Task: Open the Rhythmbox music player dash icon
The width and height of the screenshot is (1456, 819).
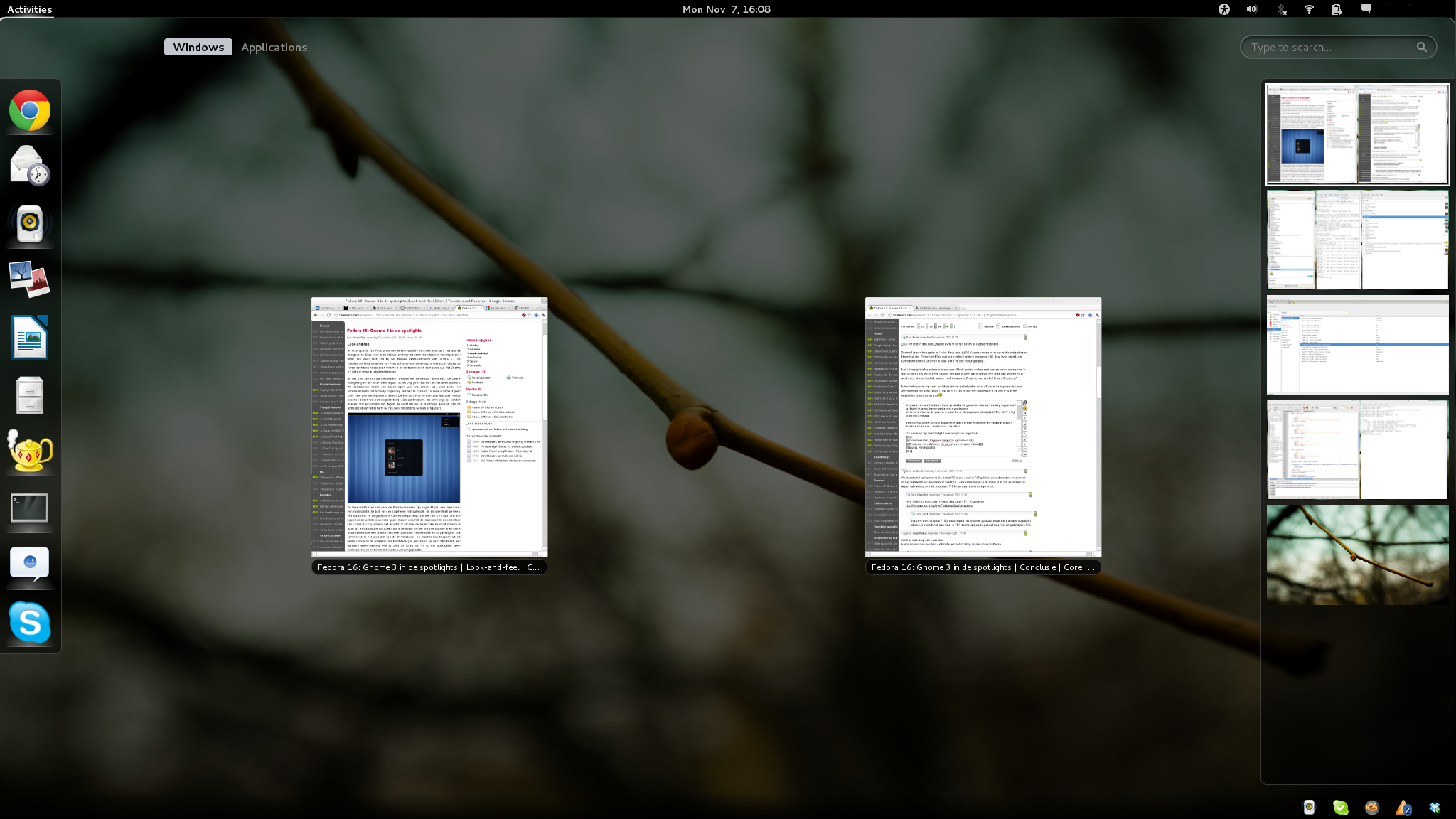Action: 30,223
